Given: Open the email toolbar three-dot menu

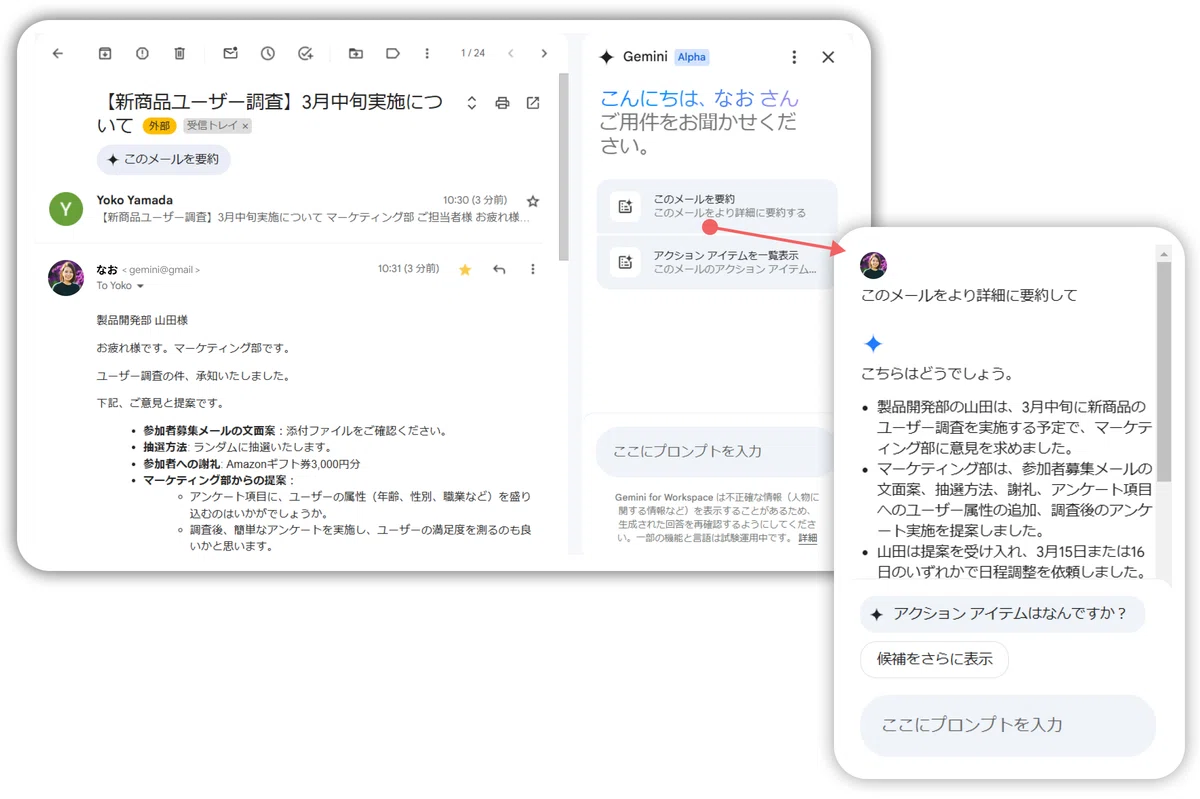Looking at the screenshot, I should point(427,53).
